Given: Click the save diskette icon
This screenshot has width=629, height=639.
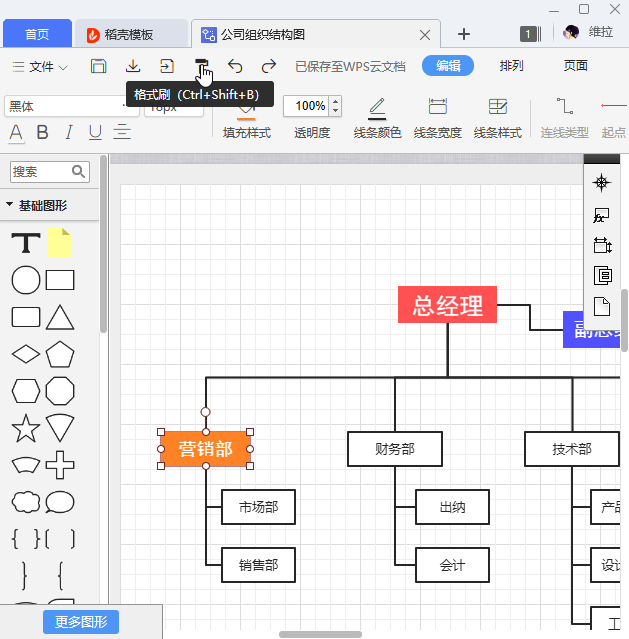Looking at the screenshot, I should click(99, 66).
